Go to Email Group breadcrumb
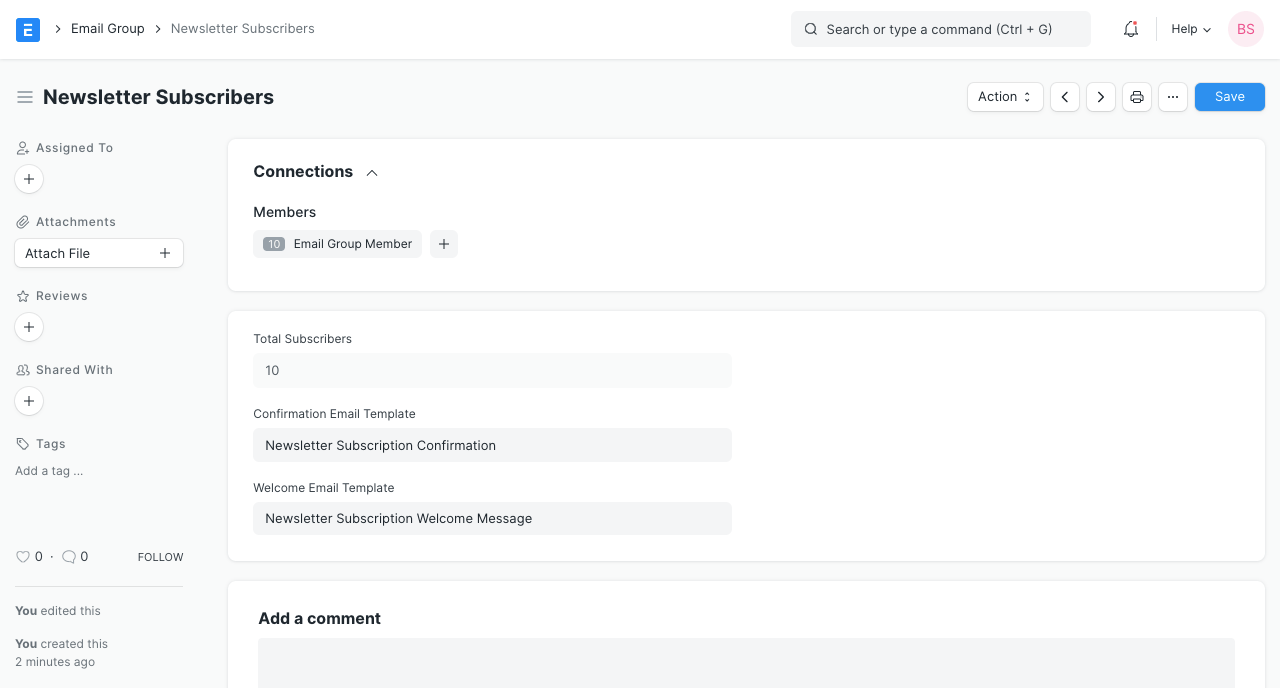The image size is (1280, 688). pyautogui.click(x=107, y=28)
